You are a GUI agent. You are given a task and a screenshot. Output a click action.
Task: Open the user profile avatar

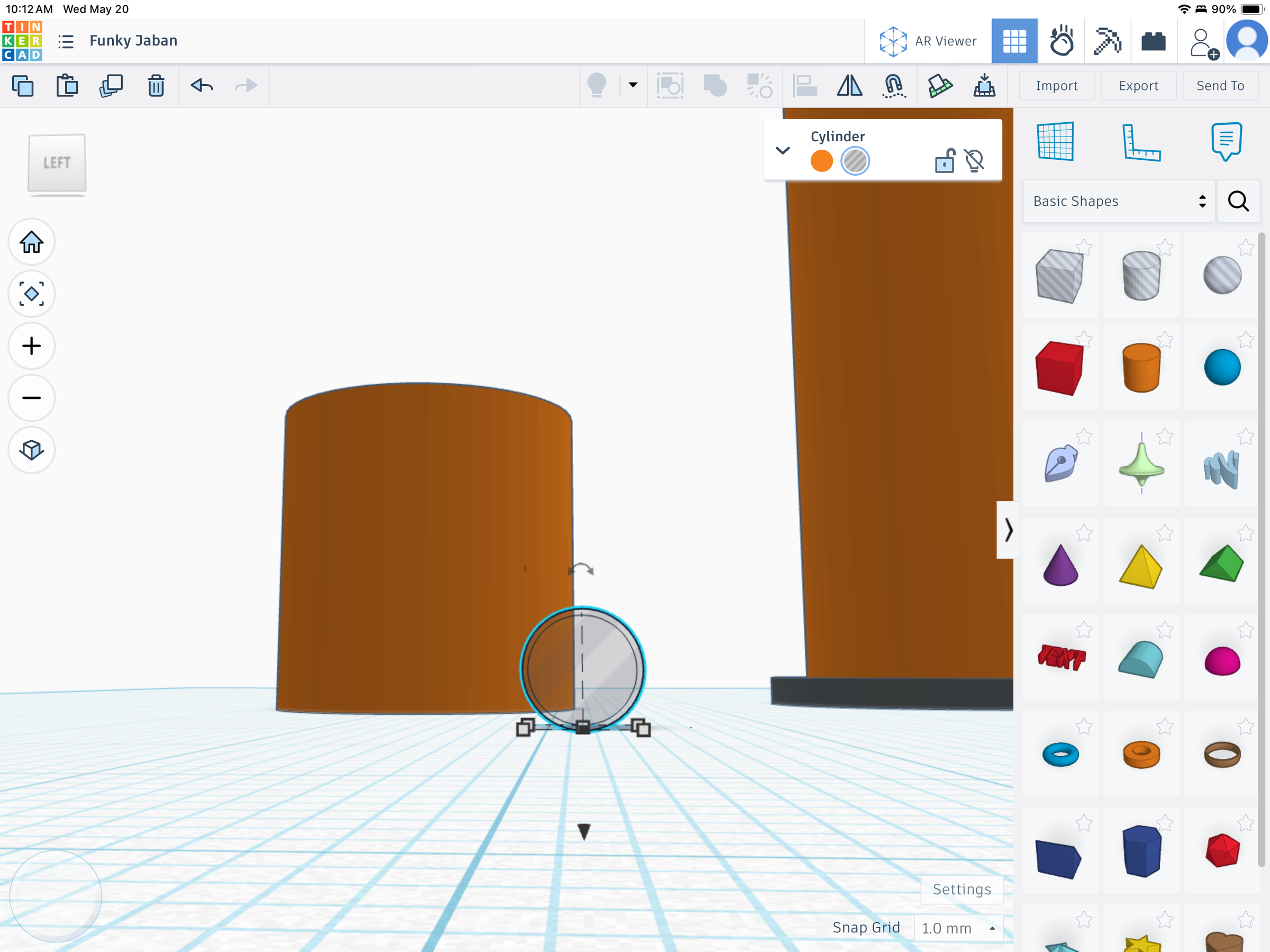[1247, 41]
